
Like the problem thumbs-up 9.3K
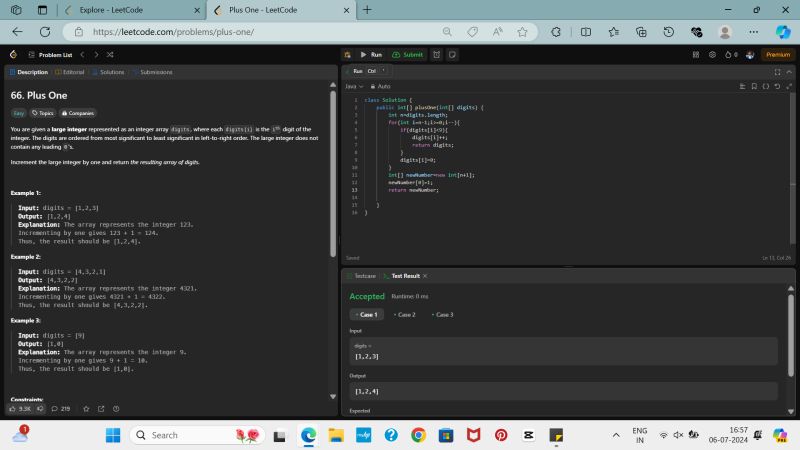coord(20,409)
